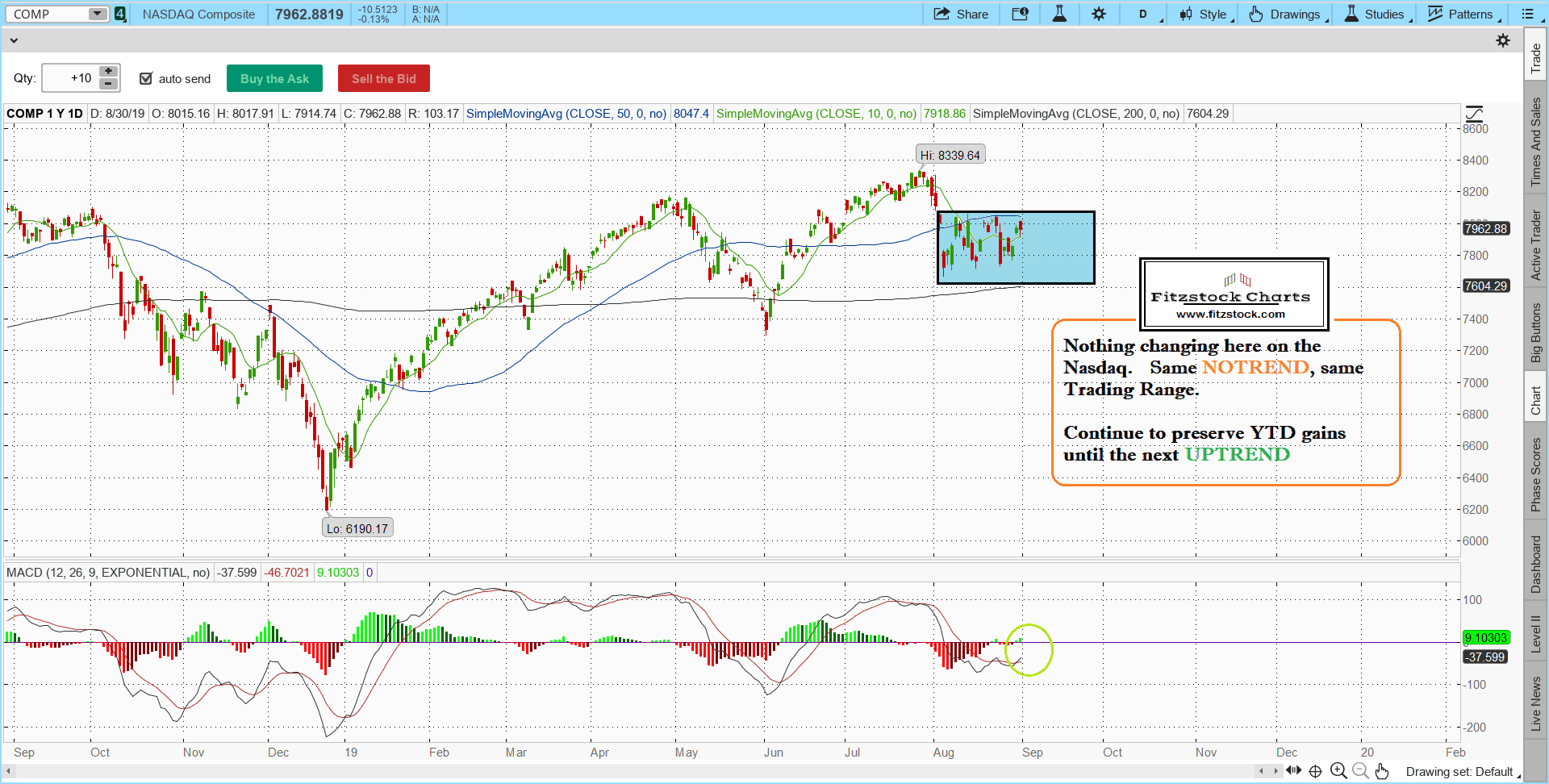
Task: Click the zoom in magnifier icon
Action: pos(1338,771)
